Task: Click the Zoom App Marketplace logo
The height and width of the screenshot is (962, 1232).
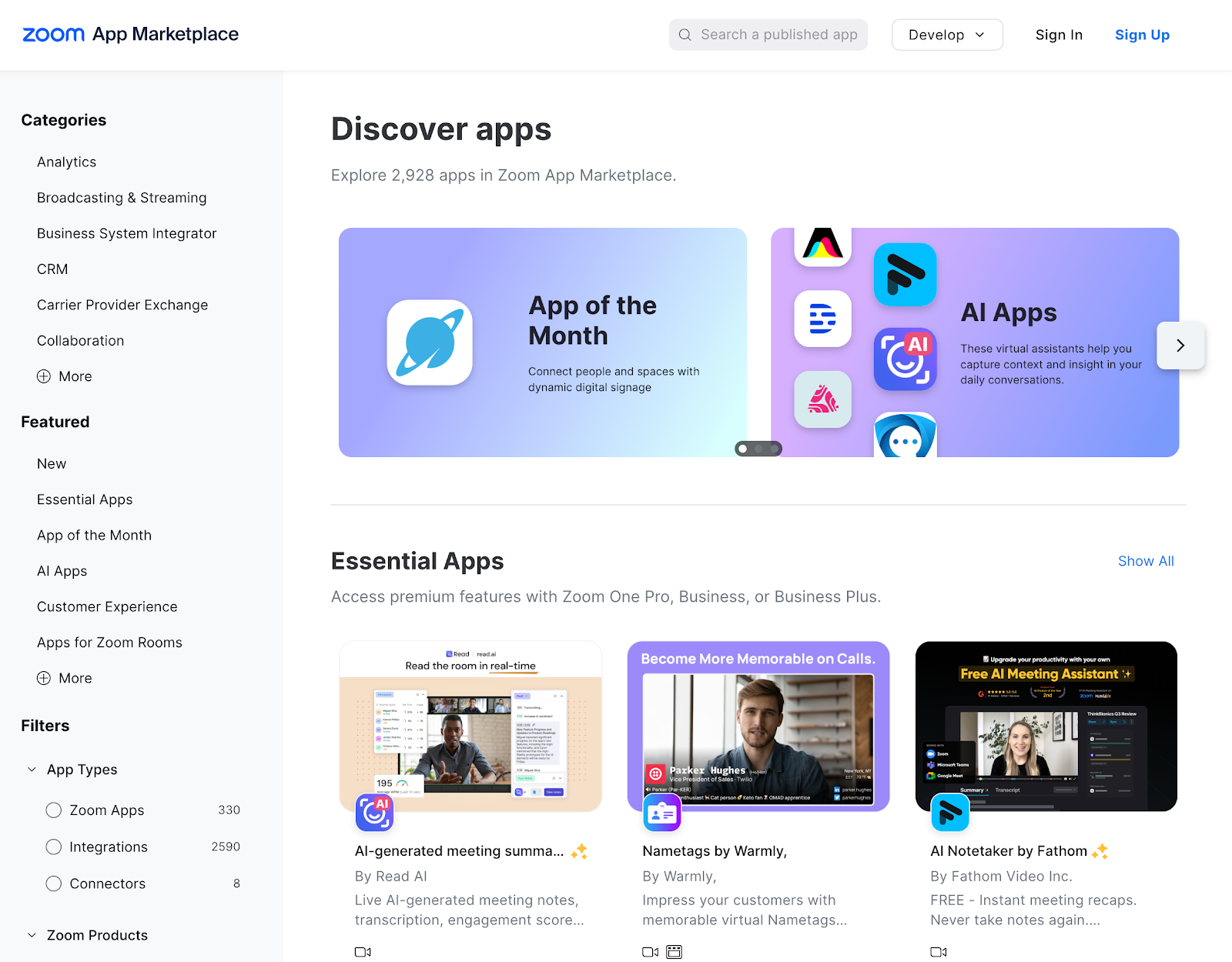Action: coord(129,34)
